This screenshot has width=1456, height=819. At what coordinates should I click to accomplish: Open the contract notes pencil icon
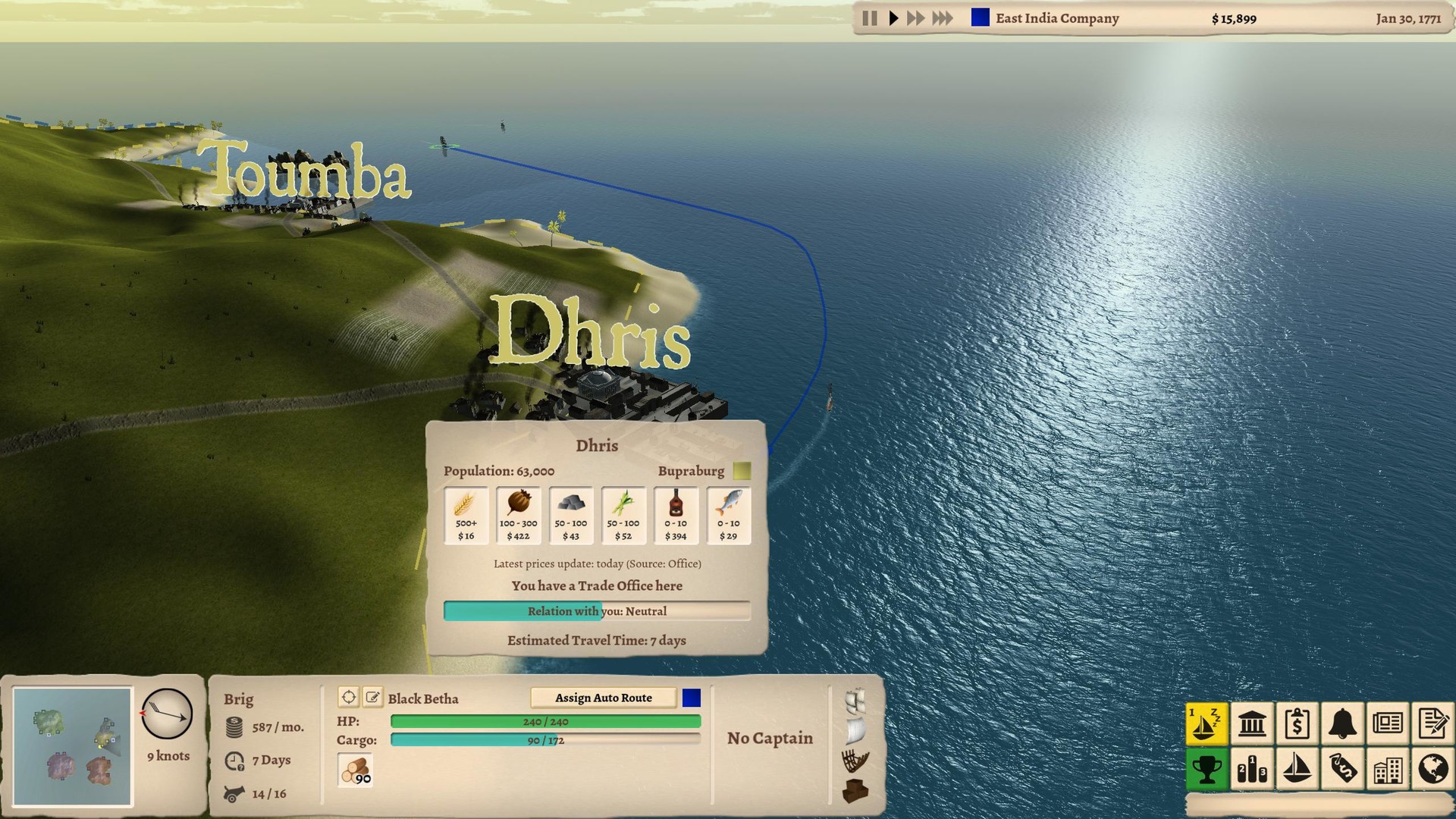pyautogui.click(x=1432, y=723)
